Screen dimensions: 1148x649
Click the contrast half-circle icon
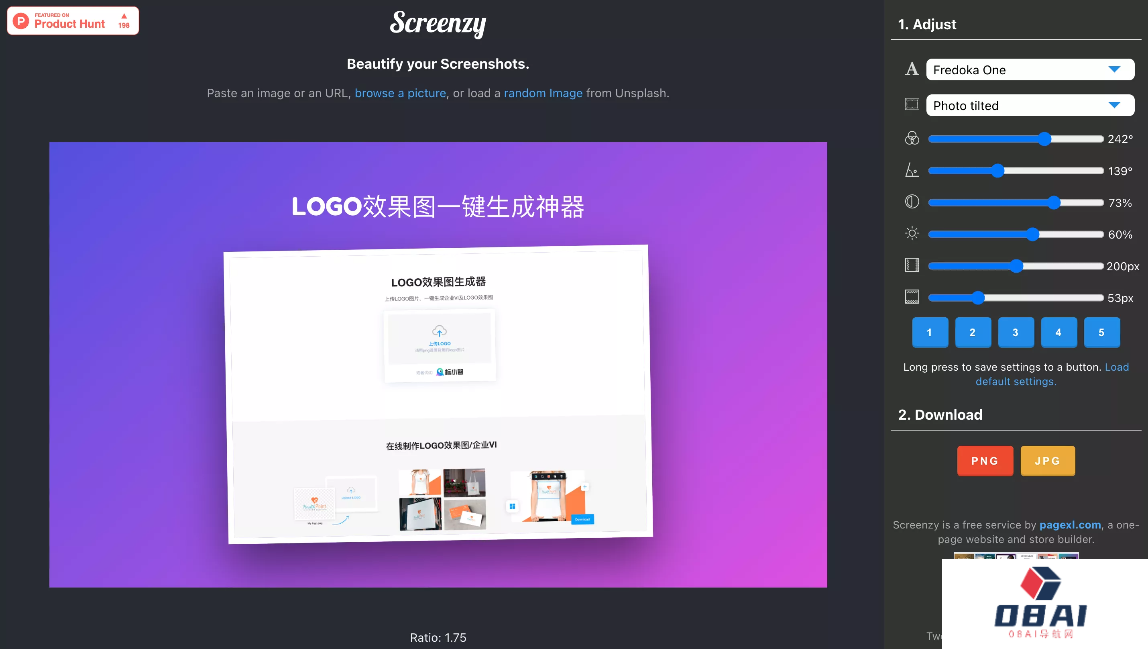[x=911, y=201]
